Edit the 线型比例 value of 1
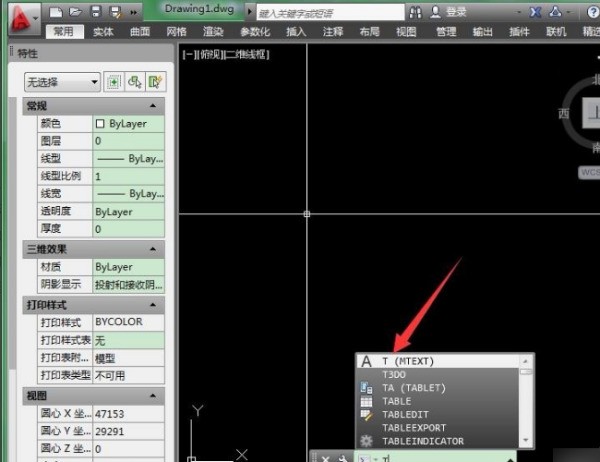600x462 pixels. click(x=128, y=176)
